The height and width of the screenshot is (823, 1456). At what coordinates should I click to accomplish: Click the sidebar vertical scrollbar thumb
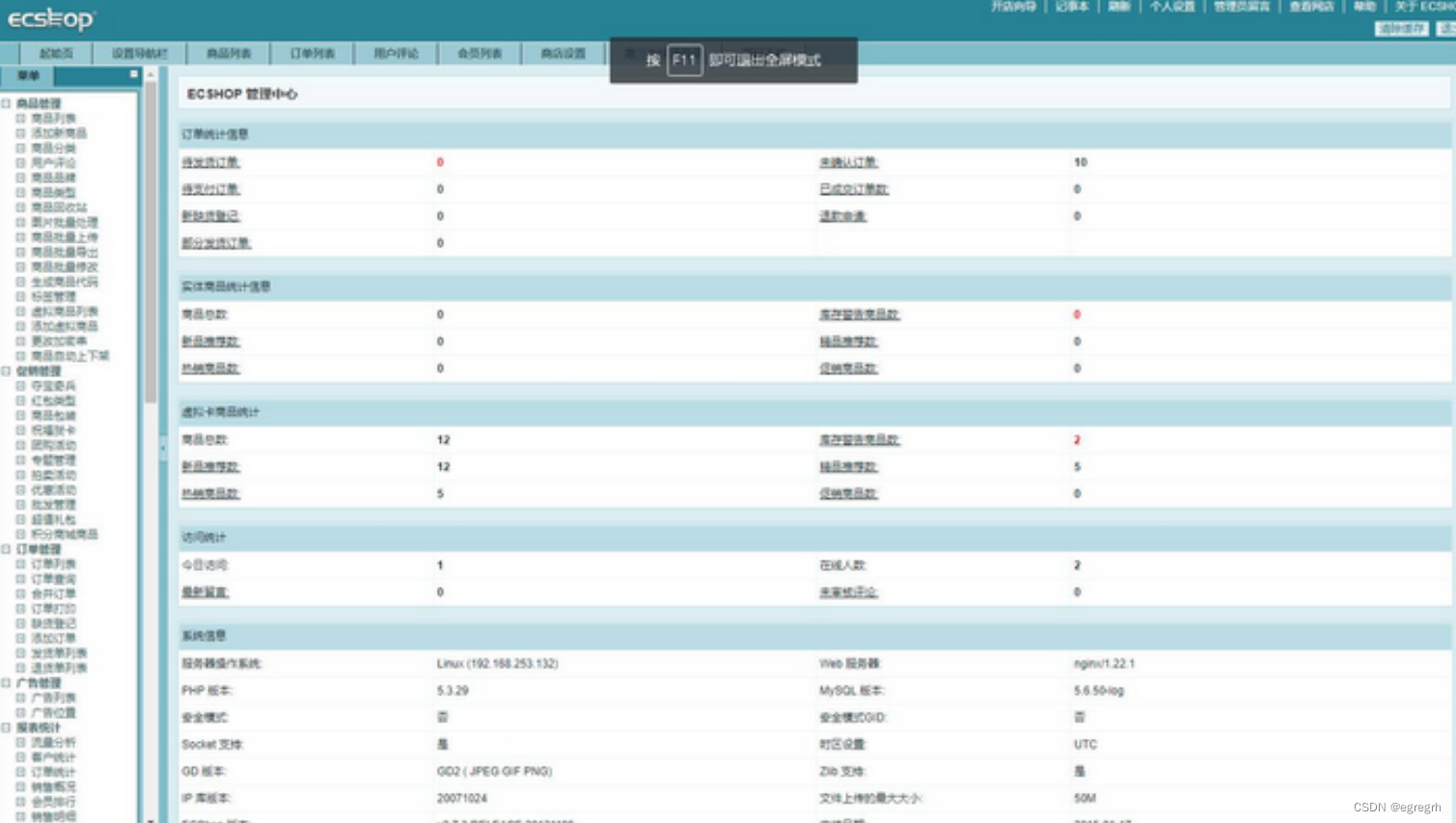[x=151, y=241]
